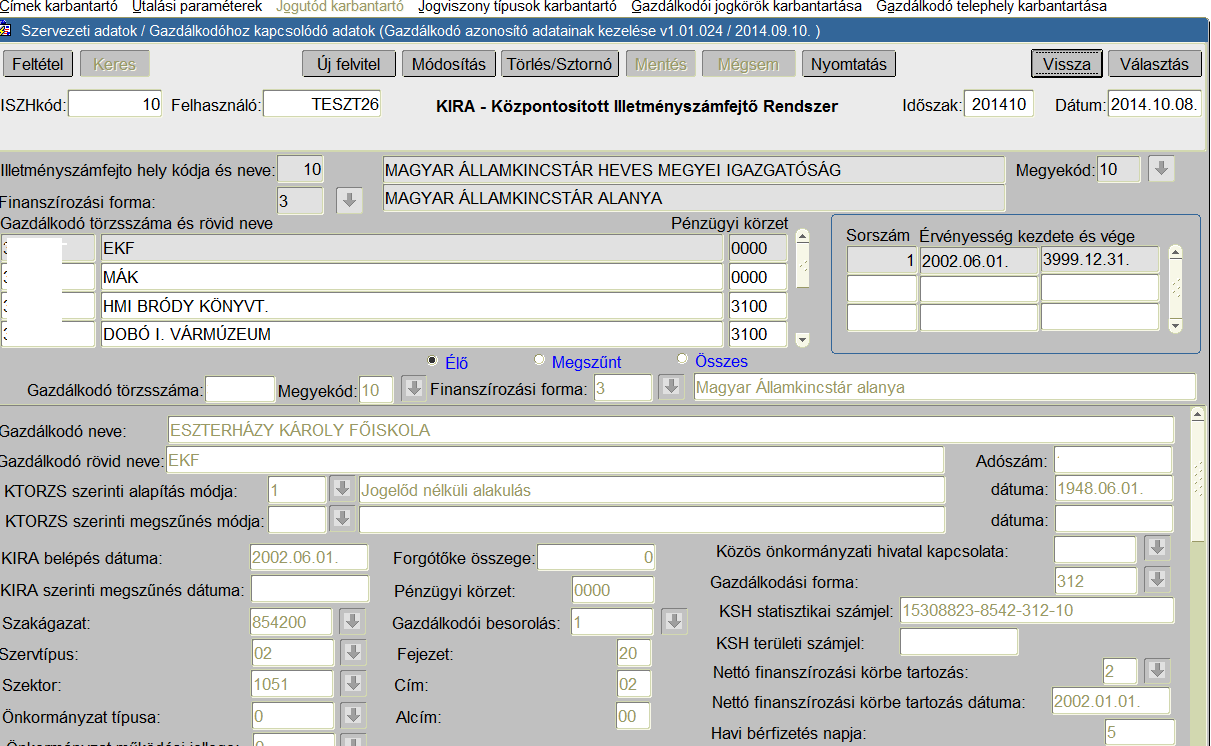
Task: Open KTORZS szerinti alapítás módja list
Action: click(343, 490)
